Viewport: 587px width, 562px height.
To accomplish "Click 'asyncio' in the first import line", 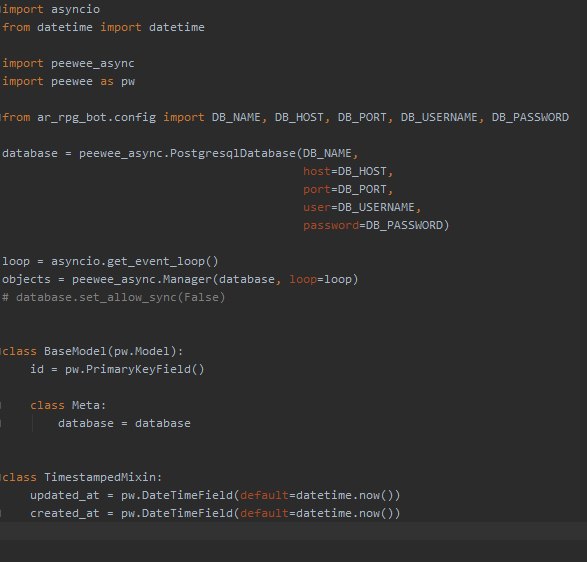I will pyautogui.click(x=75, y=9).
